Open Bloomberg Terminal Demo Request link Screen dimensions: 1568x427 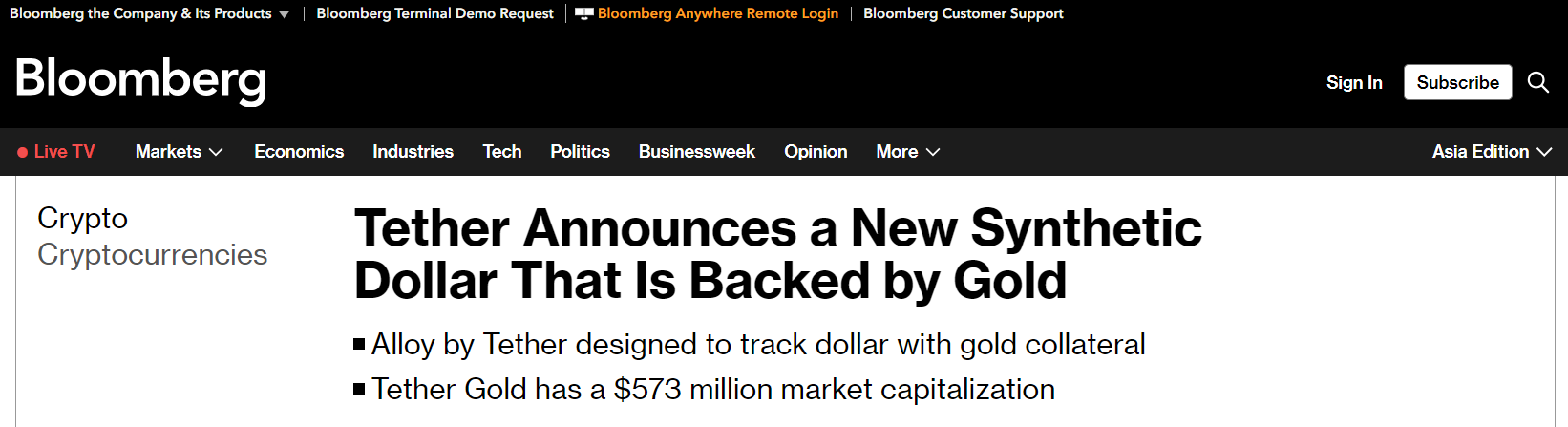tap(434, 13)
